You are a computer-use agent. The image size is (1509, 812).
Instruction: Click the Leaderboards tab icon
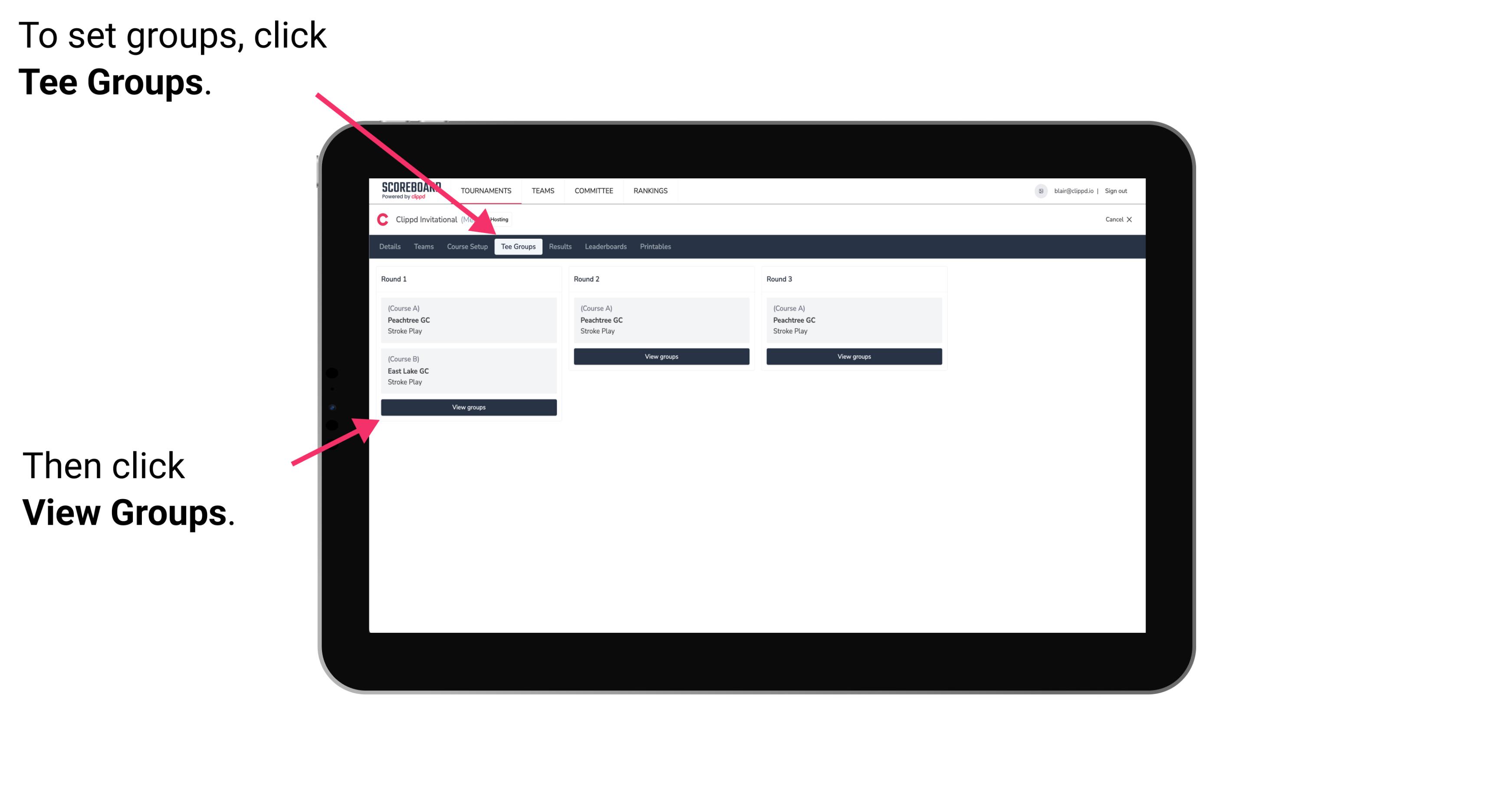[x=606, y=247]
